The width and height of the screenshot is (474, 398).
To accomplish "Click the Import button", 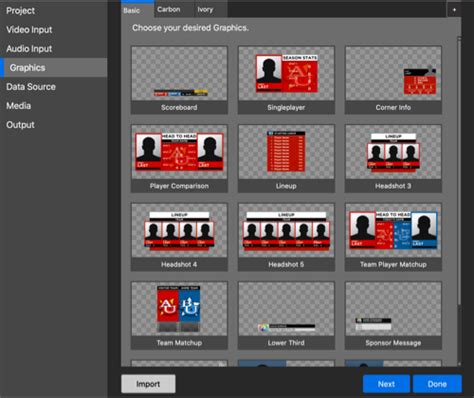I will (x=148, y=384).
